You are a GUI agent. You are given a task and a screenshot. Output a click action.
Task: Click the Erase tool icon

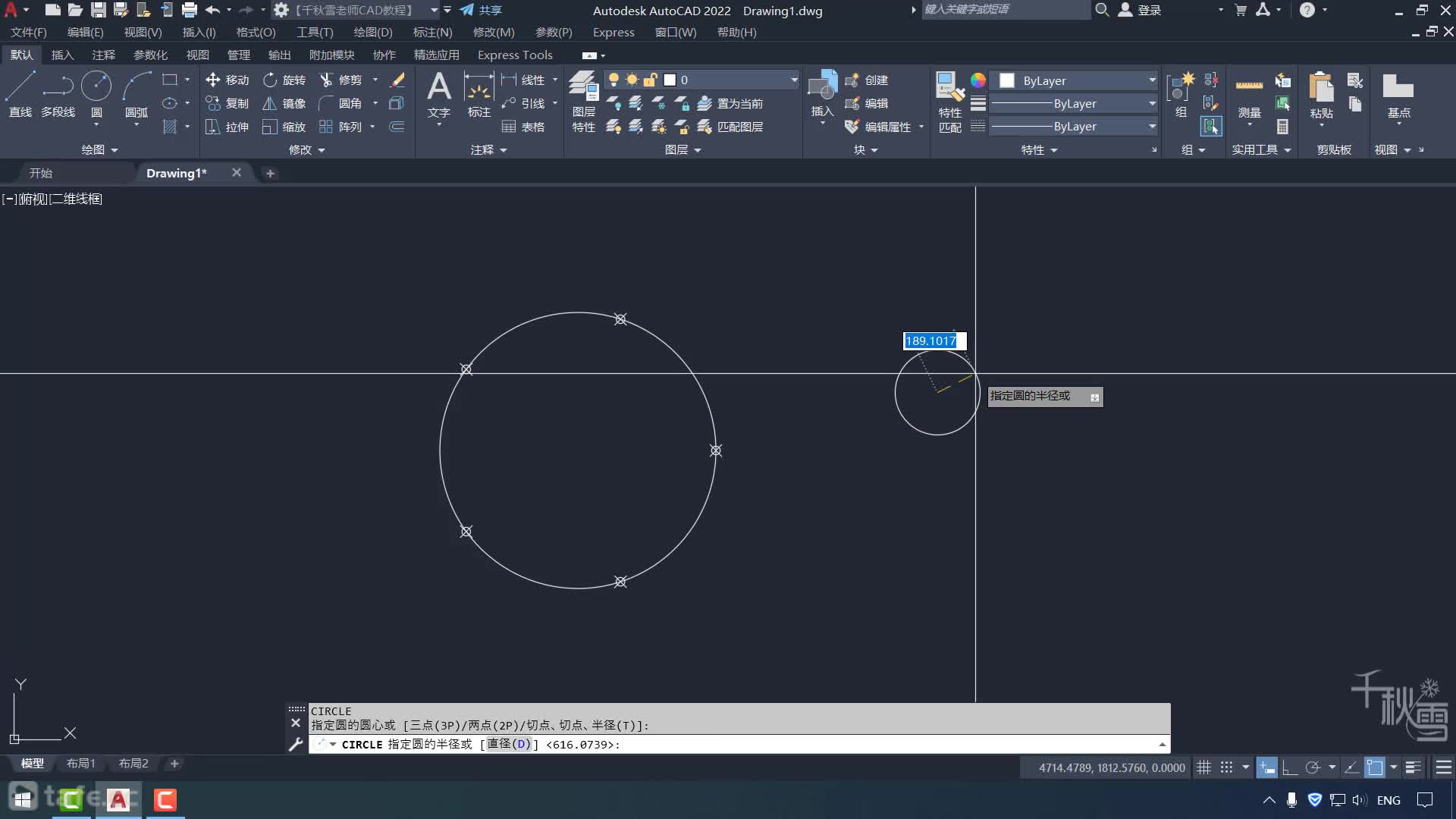coord(397,80)
